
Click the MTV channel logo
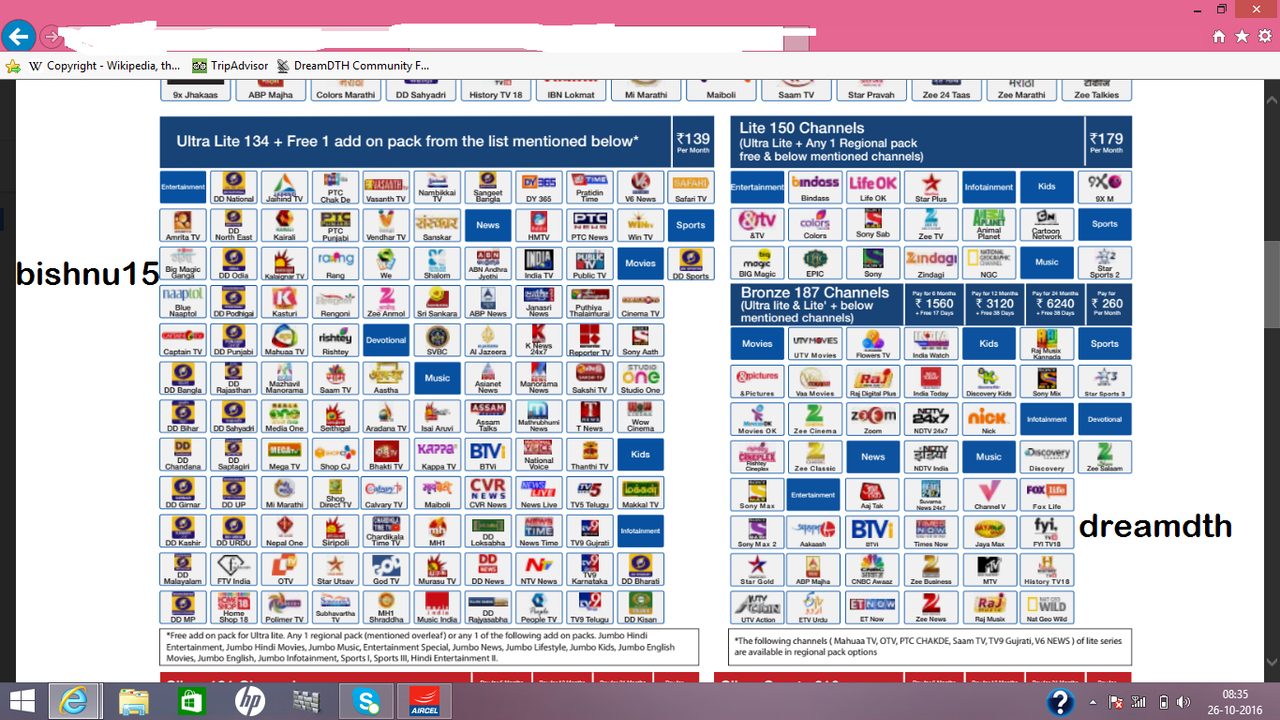tap(989, 570)
